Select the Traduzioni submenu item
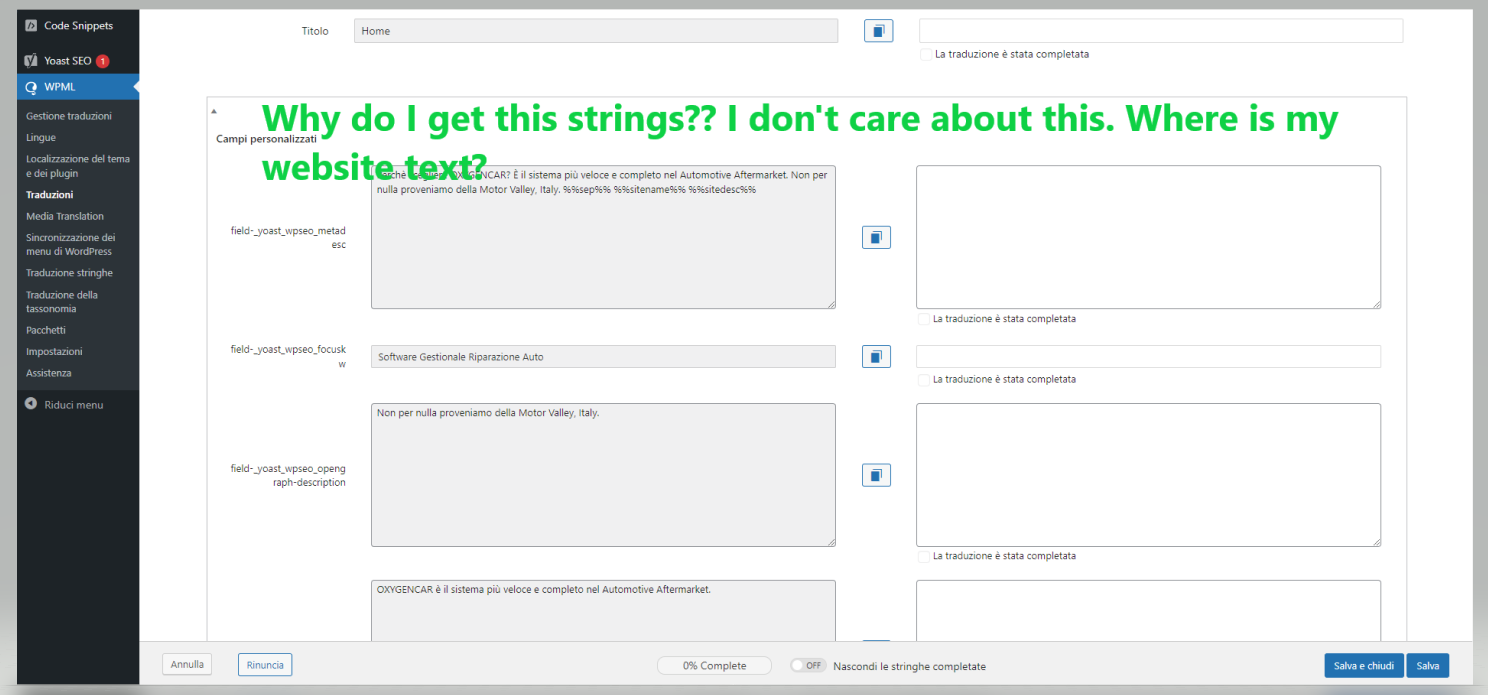 50,195
